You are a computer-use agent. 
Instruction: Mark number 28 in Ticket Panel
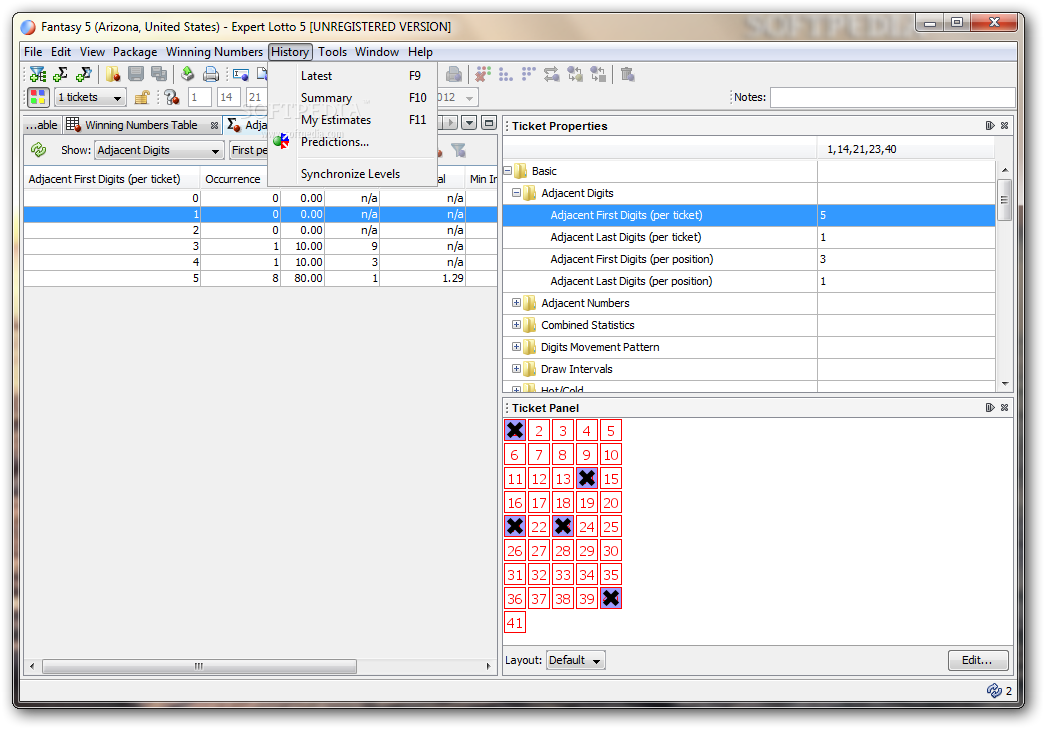562,550
